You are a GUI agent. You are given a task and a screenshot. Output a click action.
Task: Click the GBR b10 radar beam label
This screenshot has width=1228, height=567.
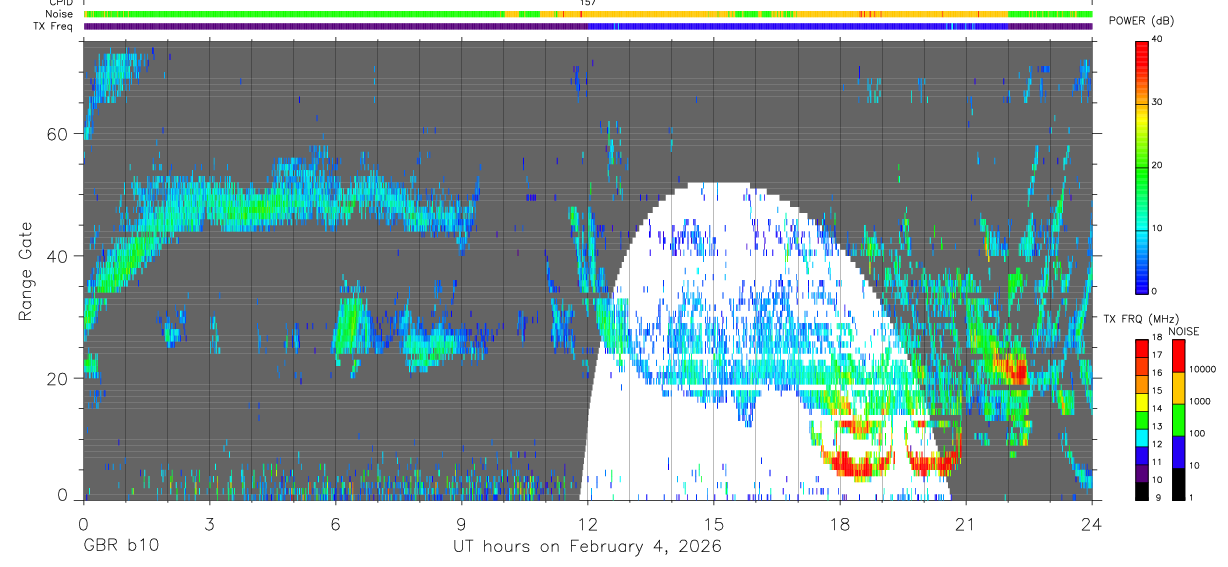point(119,547)
